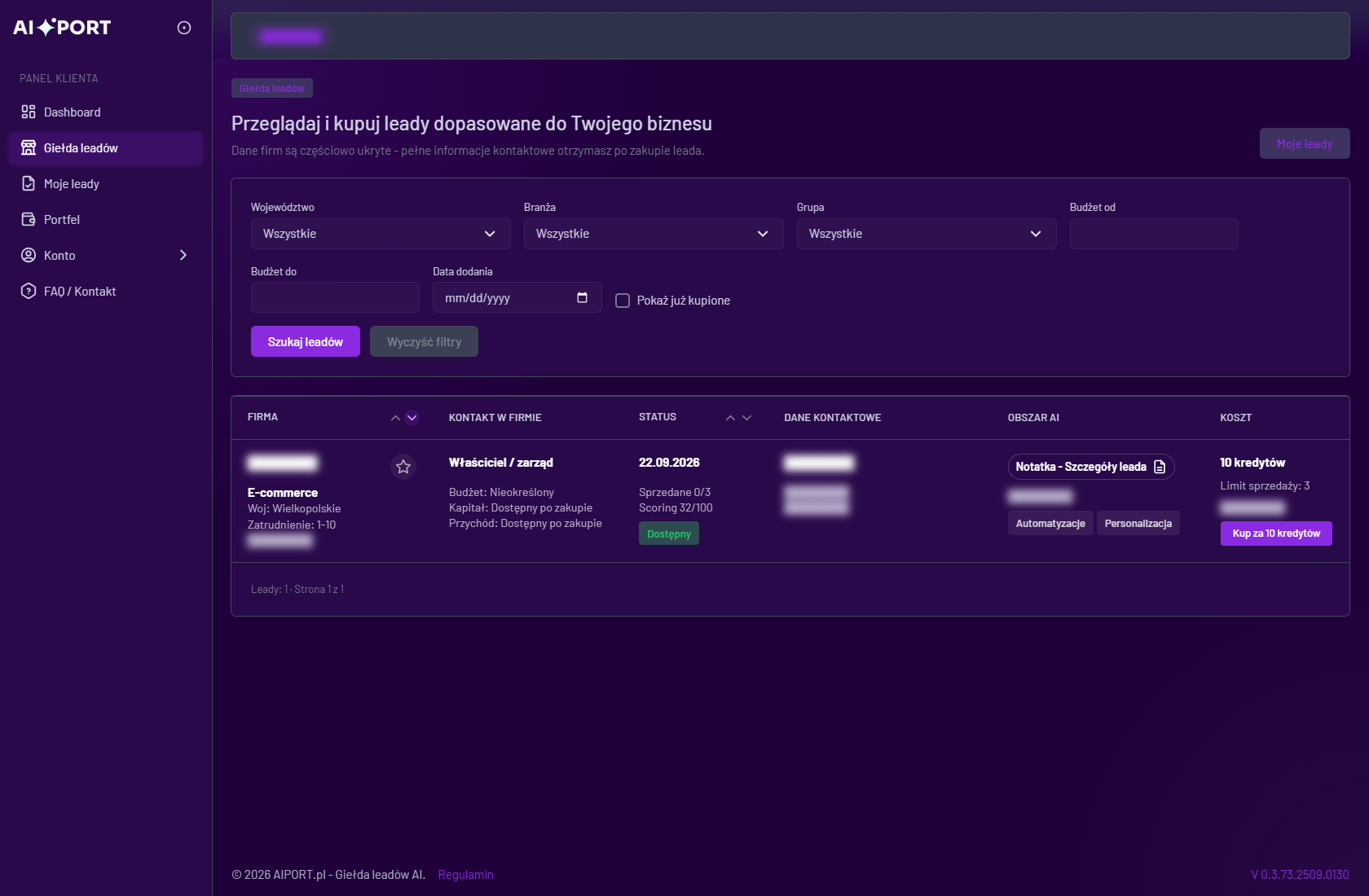Open Notatka - Szczegóły leada
This screenshot has height=896, width=1369.
coord(1091,467)
